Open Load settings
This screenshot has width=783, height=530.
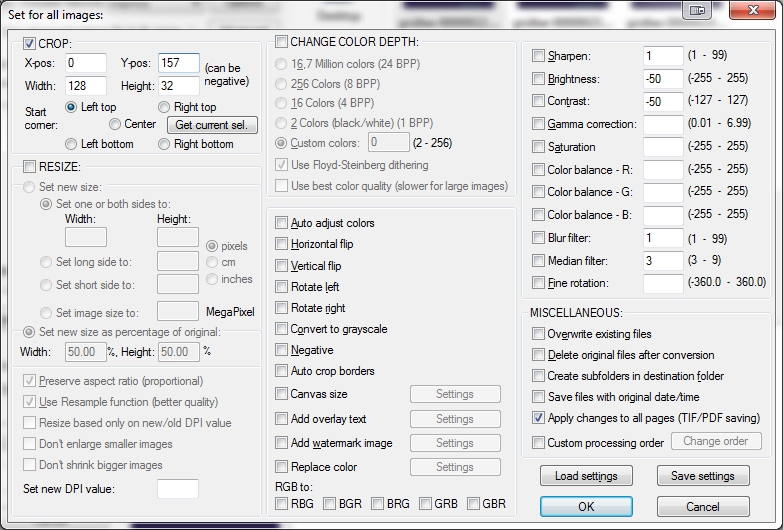pyautogui.click(x=586, y=476)
